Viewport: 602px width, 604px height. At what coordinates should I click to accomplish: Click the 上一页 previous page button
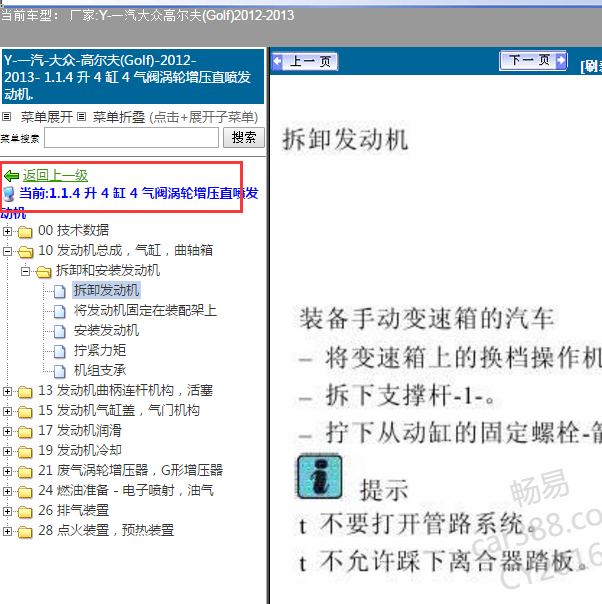pyautogui.click(x=305, y=62)
